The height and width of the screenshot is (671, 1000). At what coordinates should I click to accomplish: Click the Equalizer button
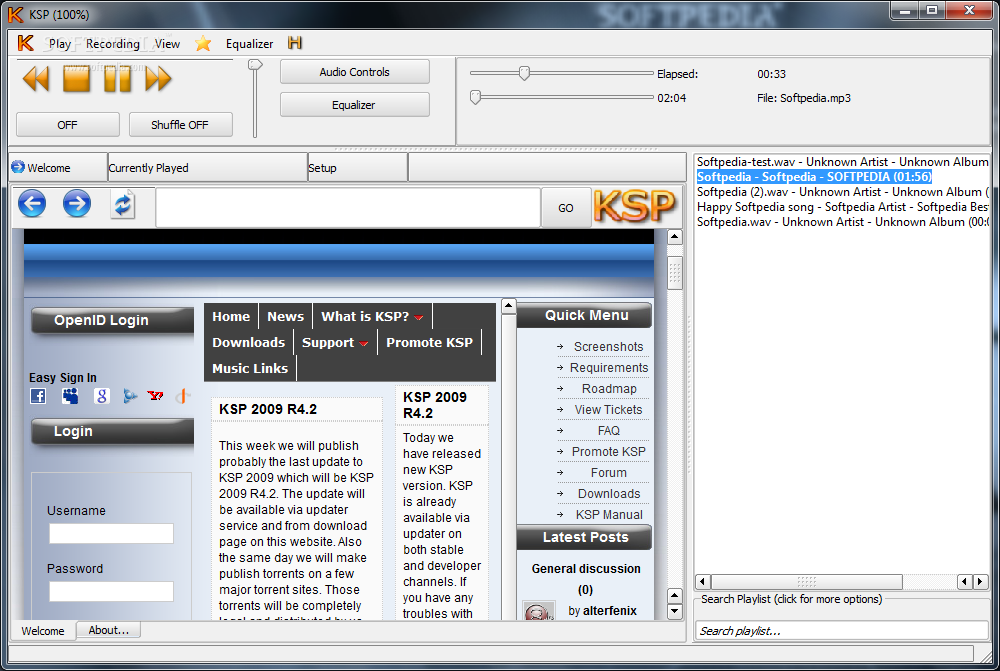(355, 105)
